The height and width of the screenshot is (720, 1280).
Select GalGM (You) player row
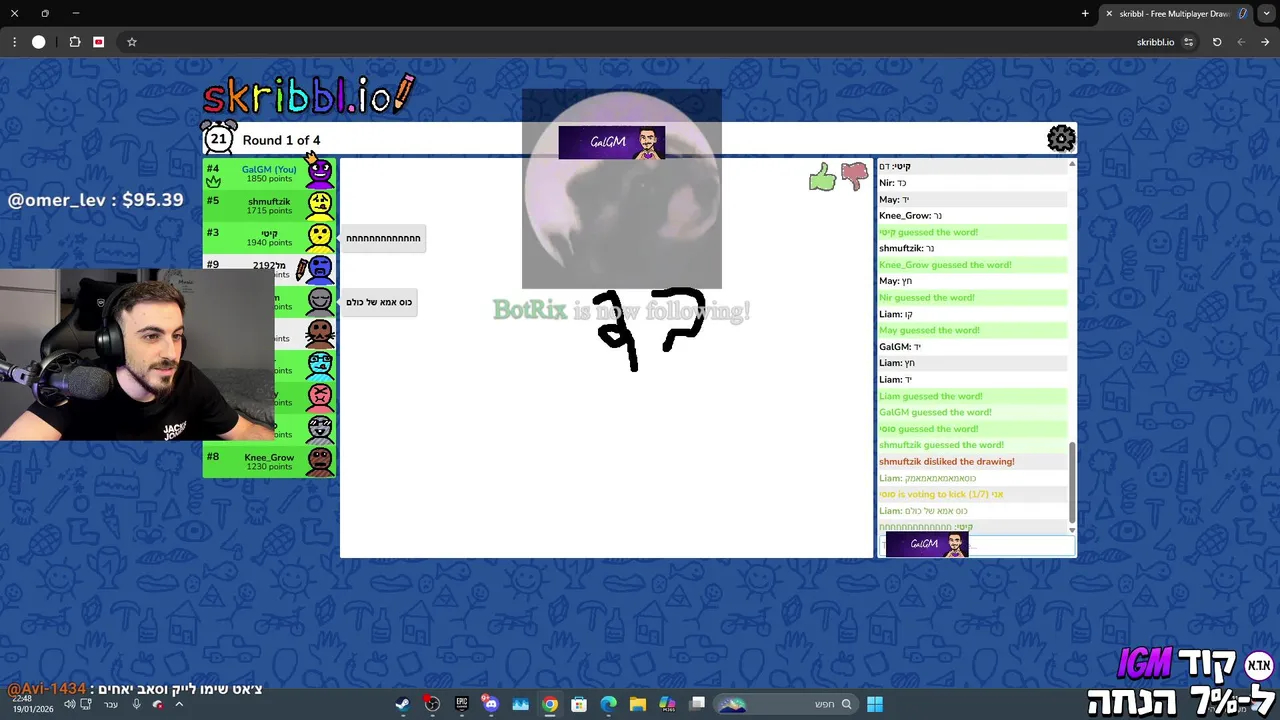(269, 173)
